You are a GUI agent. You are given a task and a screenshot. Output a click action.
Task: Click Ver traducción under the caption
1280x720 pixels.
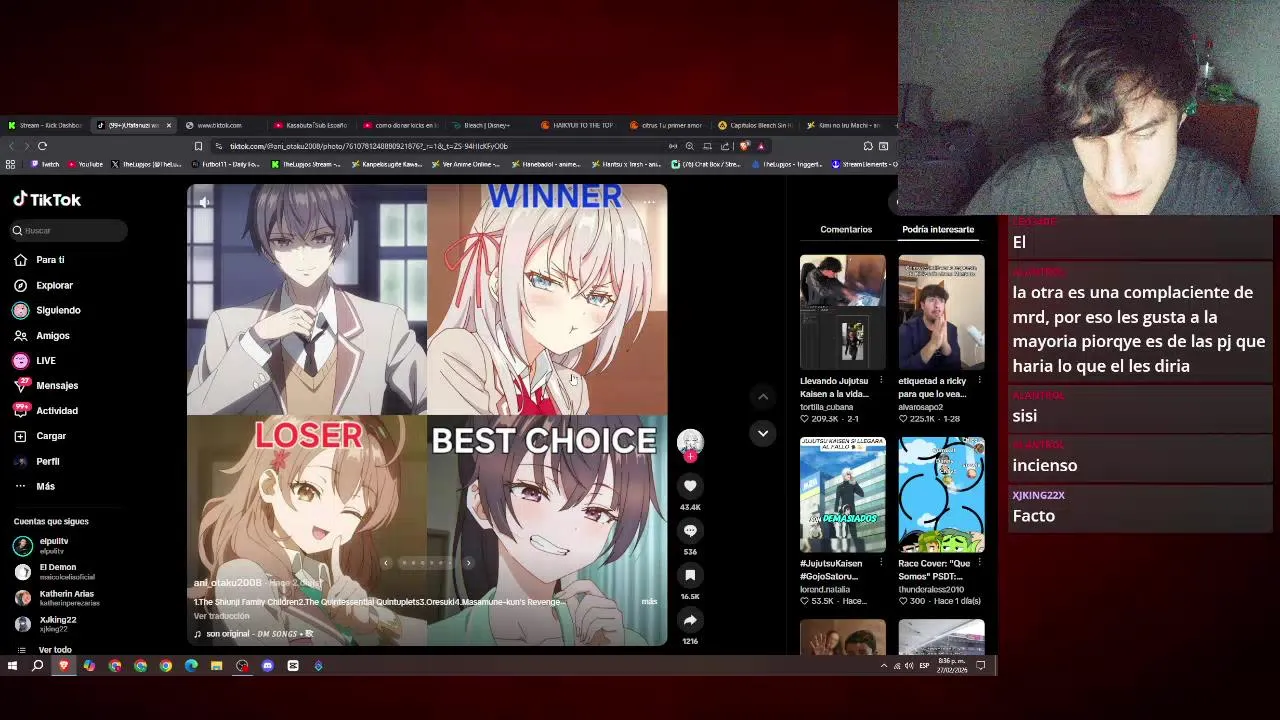tap(221, 616)
